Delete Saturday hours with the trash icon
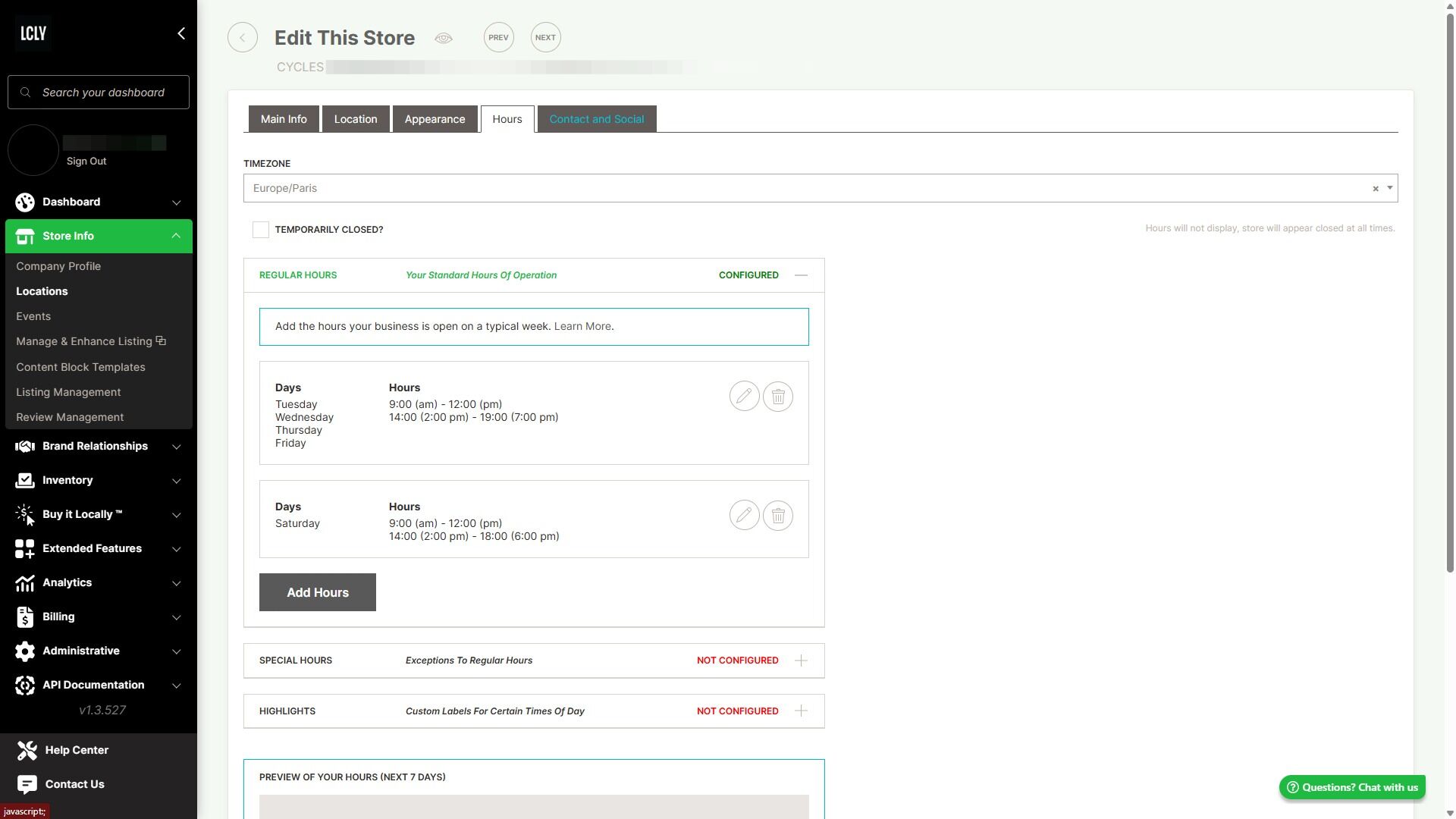Viewport: 1456px width, 819px height. [x=777, y=516]
